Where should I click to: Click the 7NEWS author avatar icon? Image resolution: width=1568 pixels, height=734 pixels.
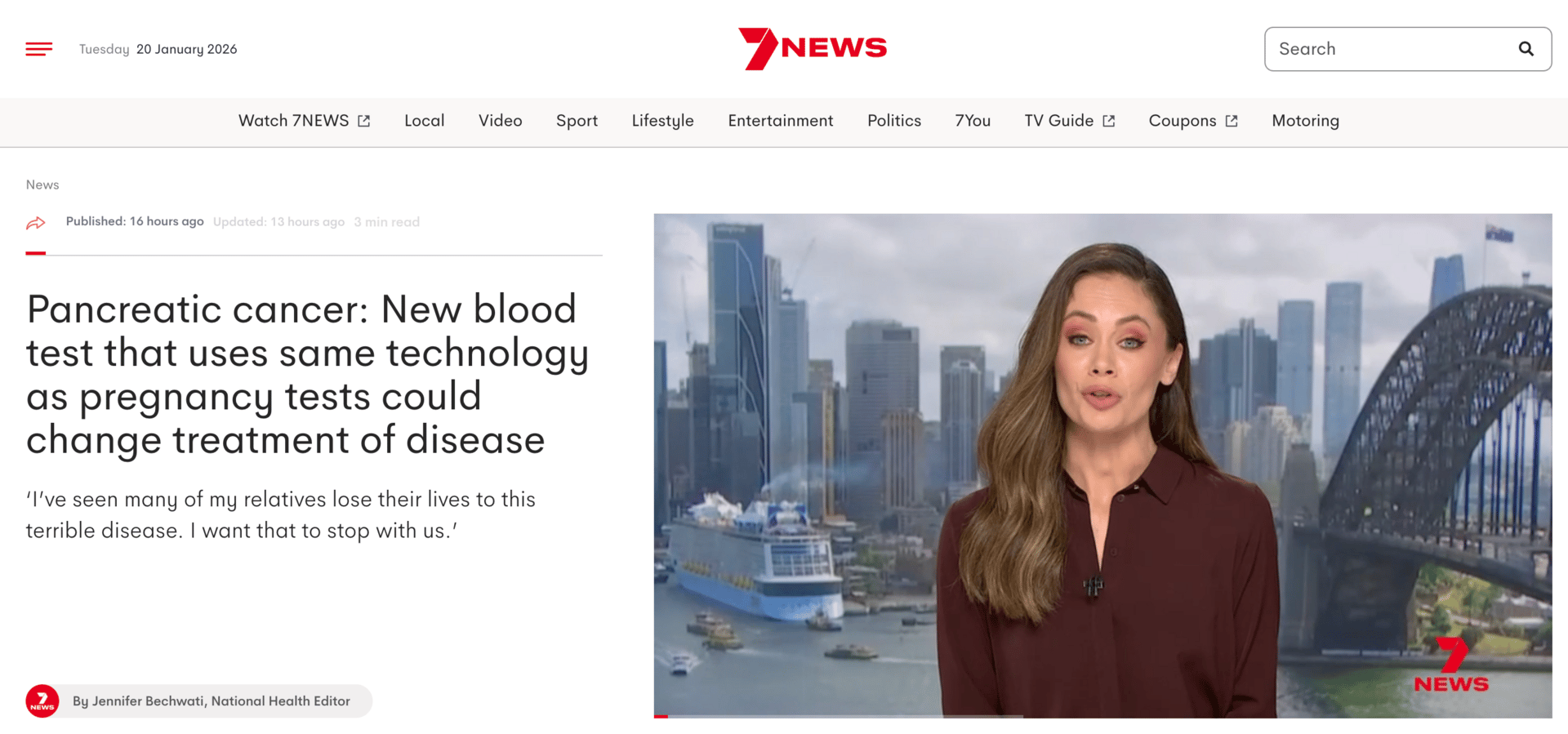(42, 701)
